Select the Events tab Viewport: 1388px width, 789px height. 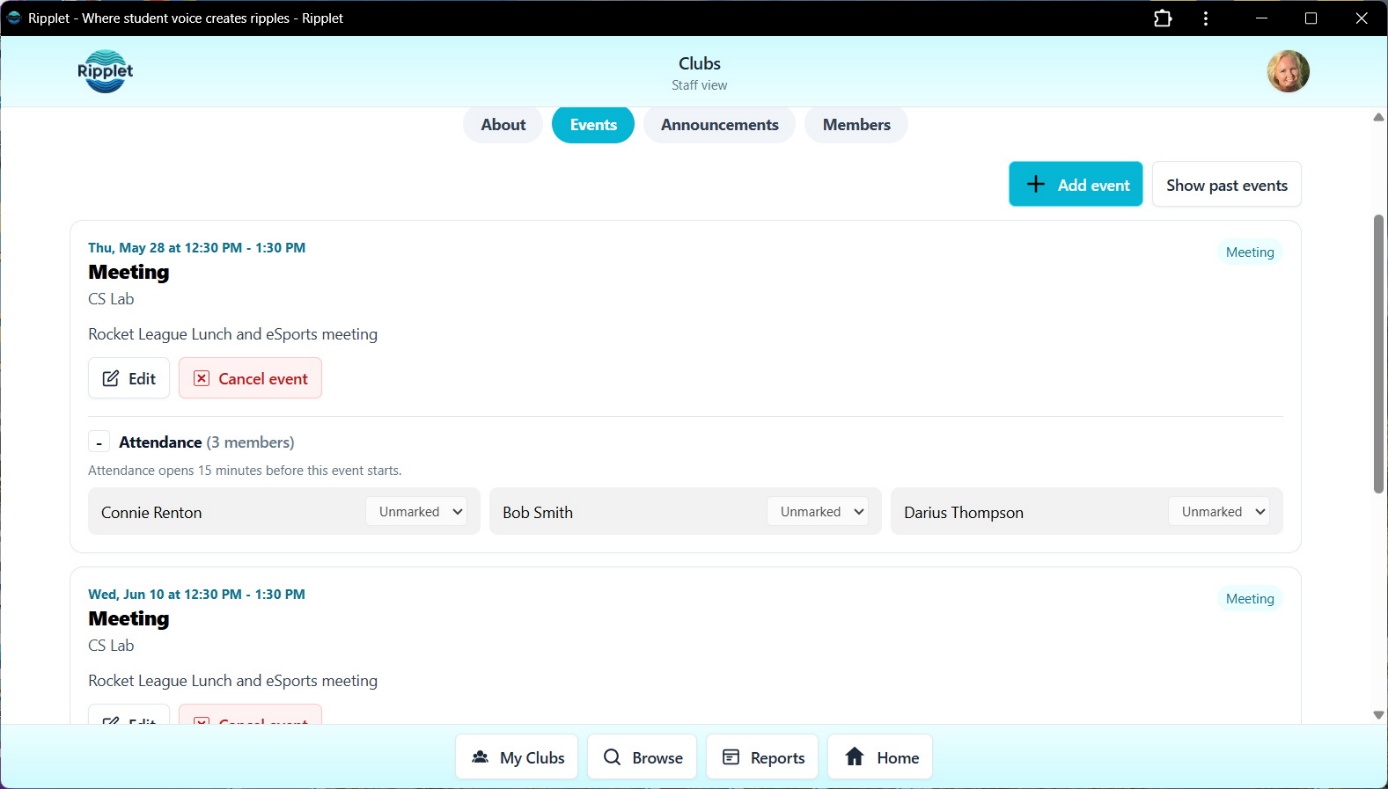pos(593,125)
